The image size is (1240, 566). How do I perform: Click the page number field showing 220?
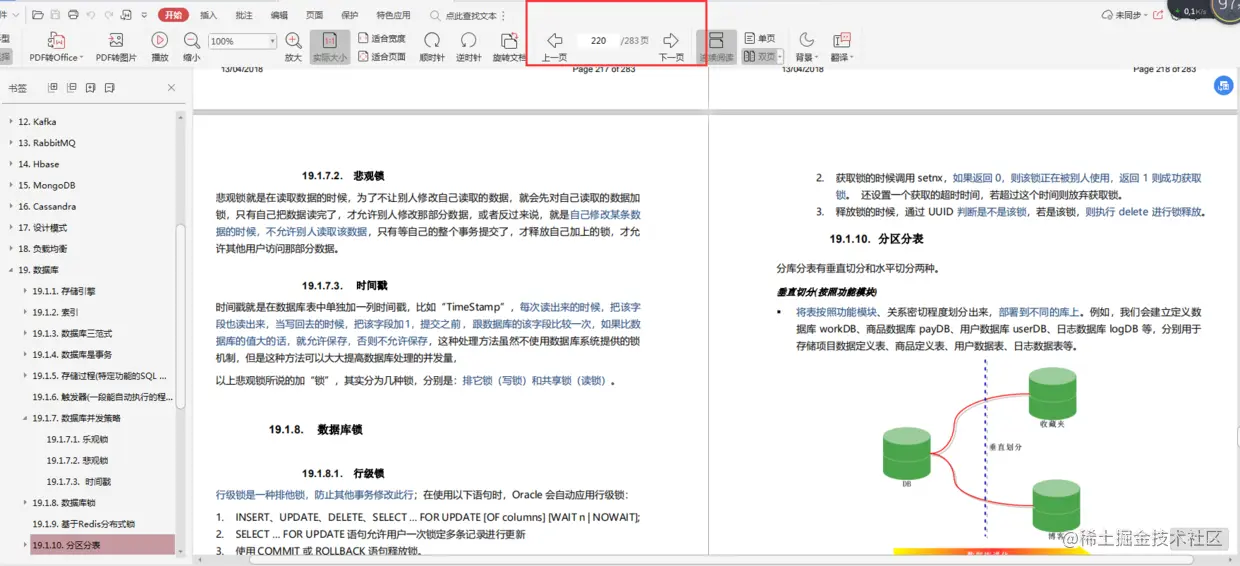pos(598,41)
